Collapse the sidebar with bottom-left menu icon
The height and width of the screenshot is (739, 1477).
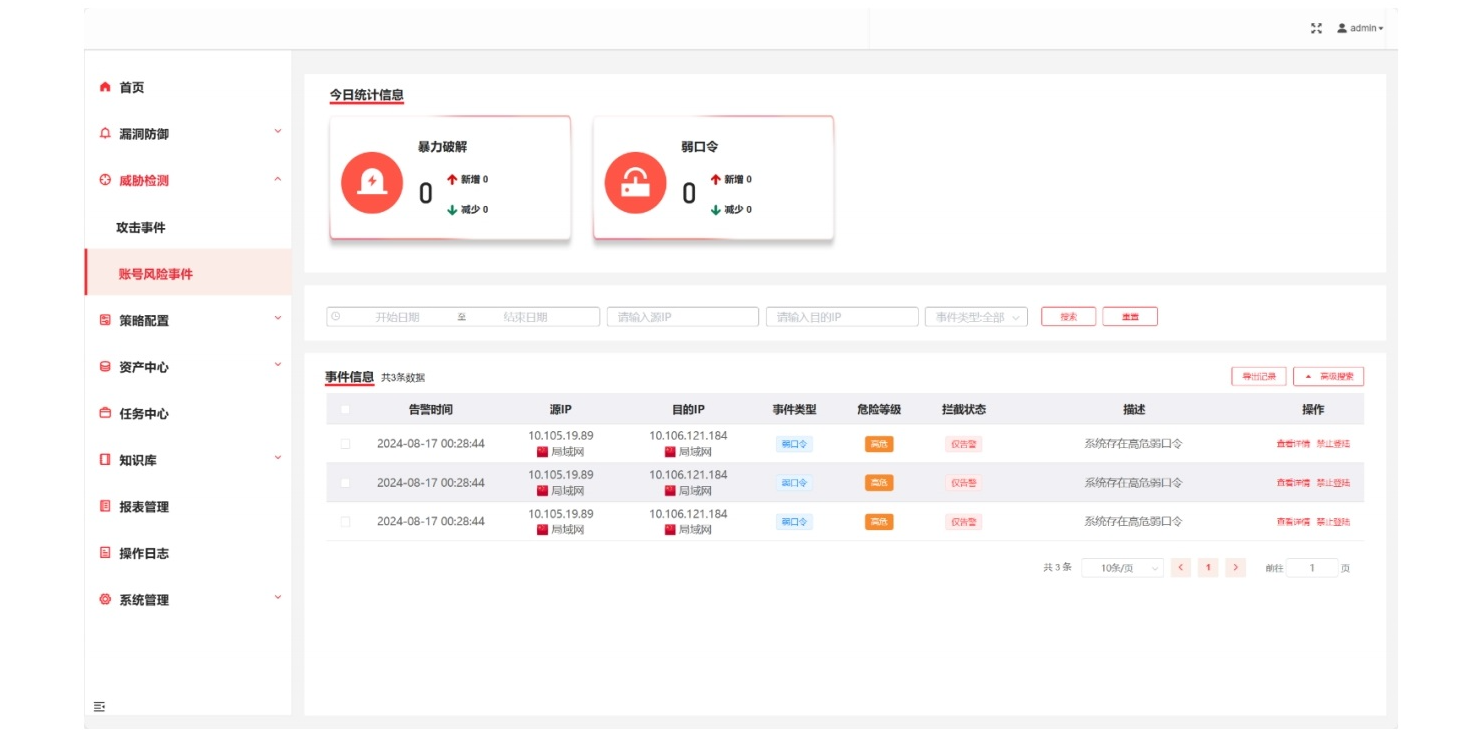pyautogui.click(x=99, y=707)
